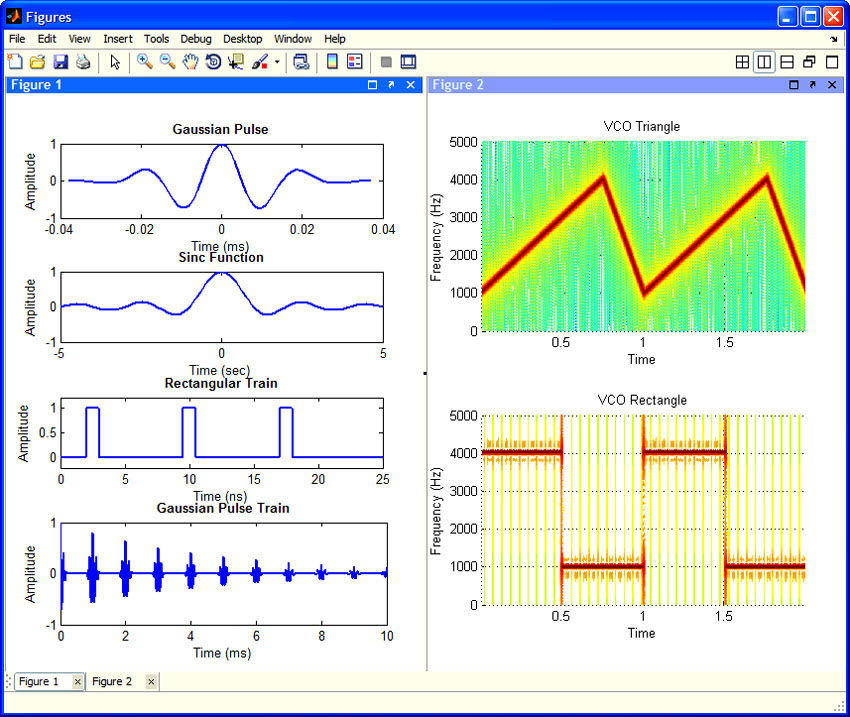850x717 pixels.
Task: Select the Figure 1 tab
Action: 40,681
